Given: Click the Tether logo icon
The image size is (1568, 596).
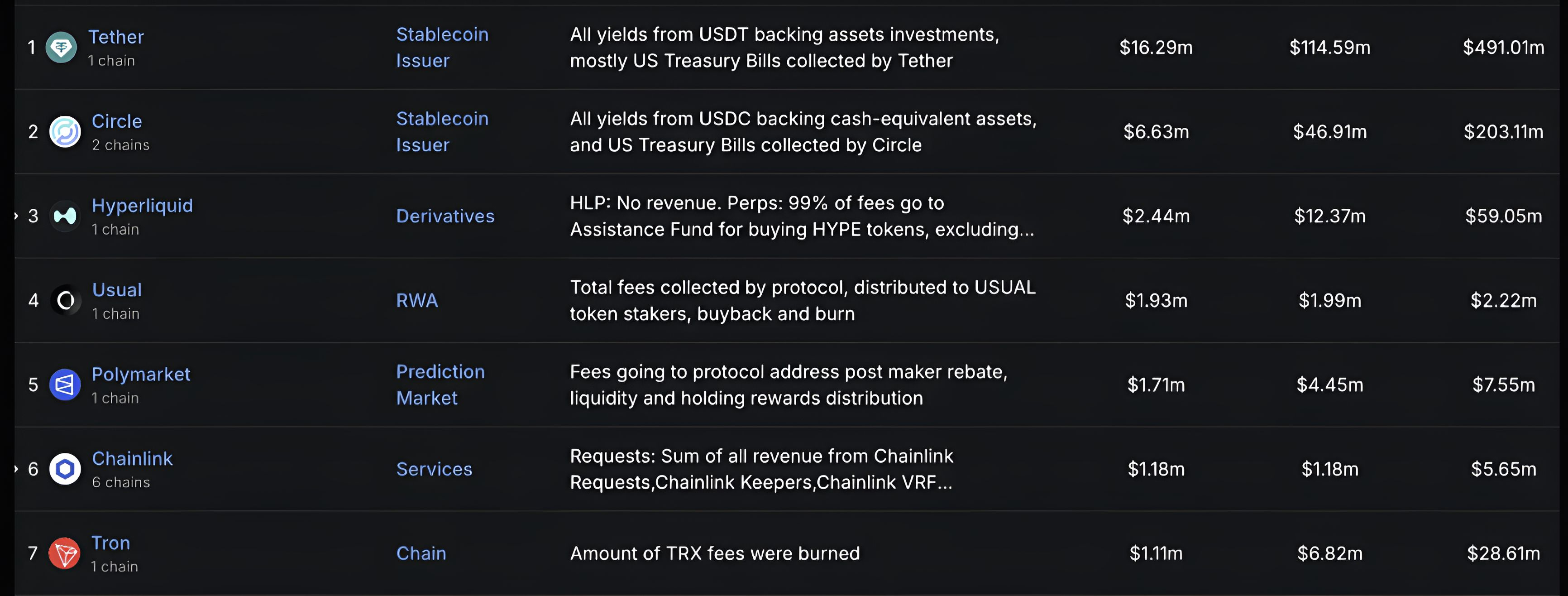Looking at the screenshot, I should 62,48.
